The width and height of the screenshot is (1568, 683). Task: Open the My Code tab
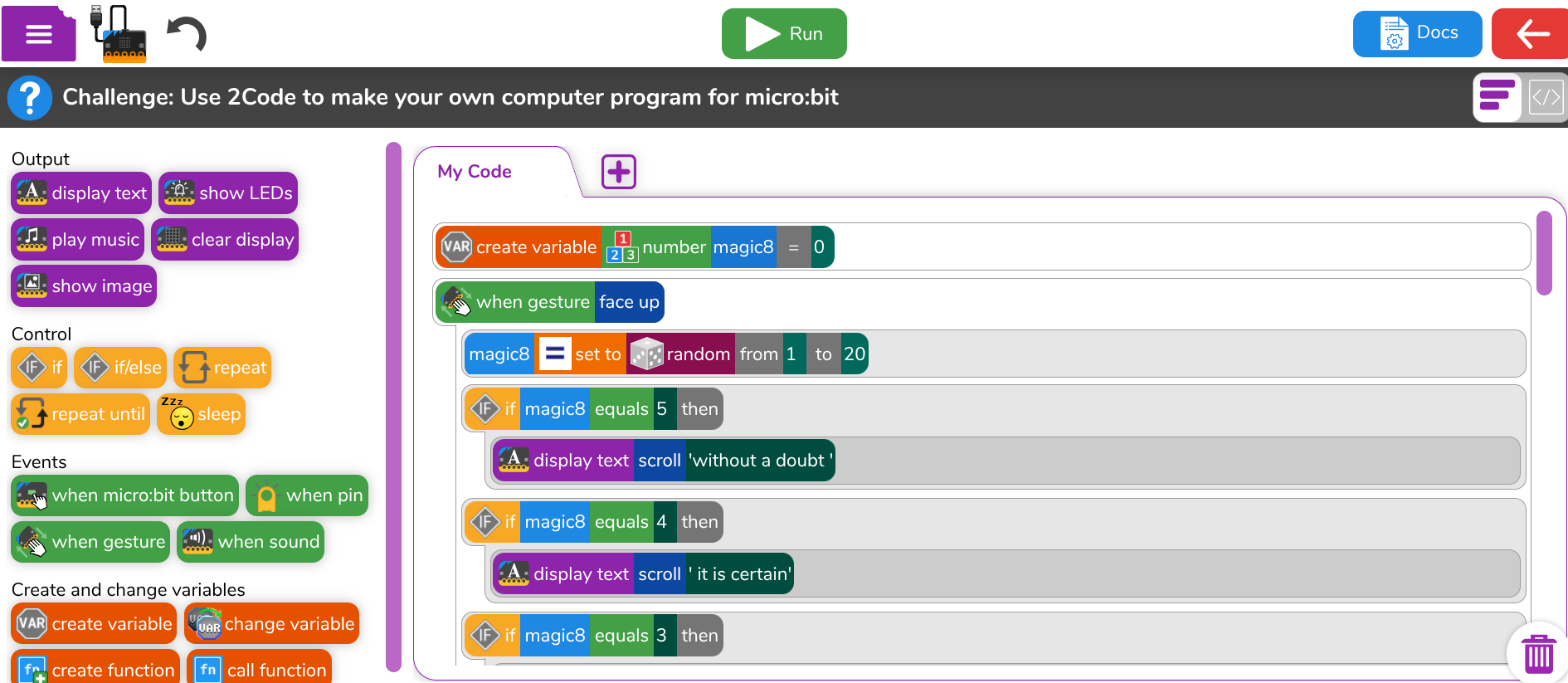(475, 172)
